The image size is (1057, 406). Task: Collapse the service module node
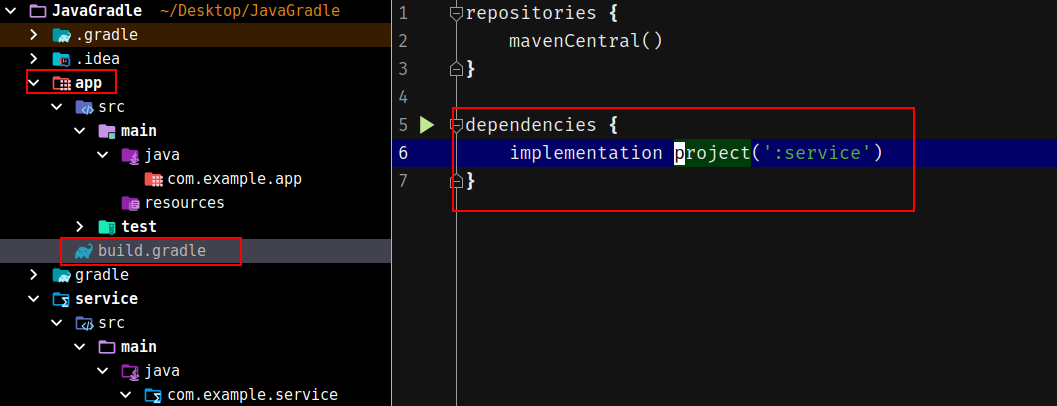(x=34, y=299)
